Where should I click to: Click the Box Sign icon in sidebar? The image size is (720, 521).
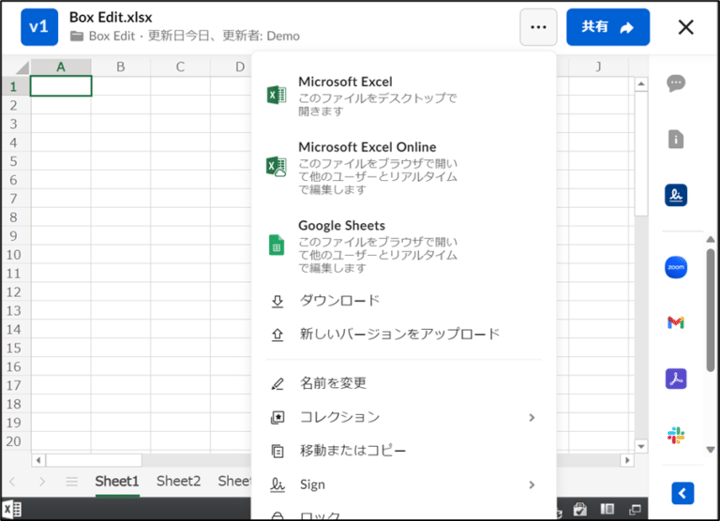[x=676, y=195]
